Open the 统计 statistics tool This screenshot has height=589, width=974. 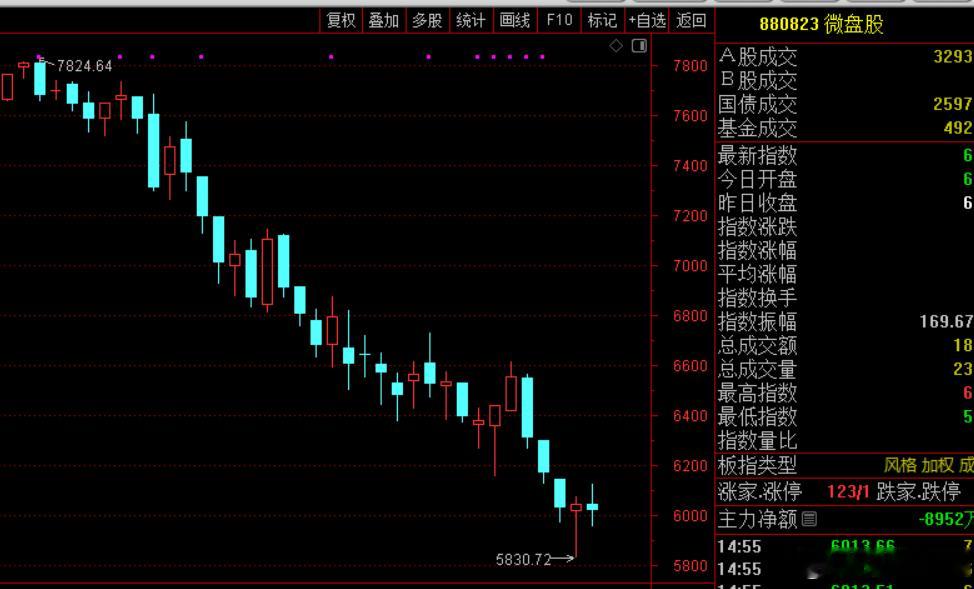(470, 21)
